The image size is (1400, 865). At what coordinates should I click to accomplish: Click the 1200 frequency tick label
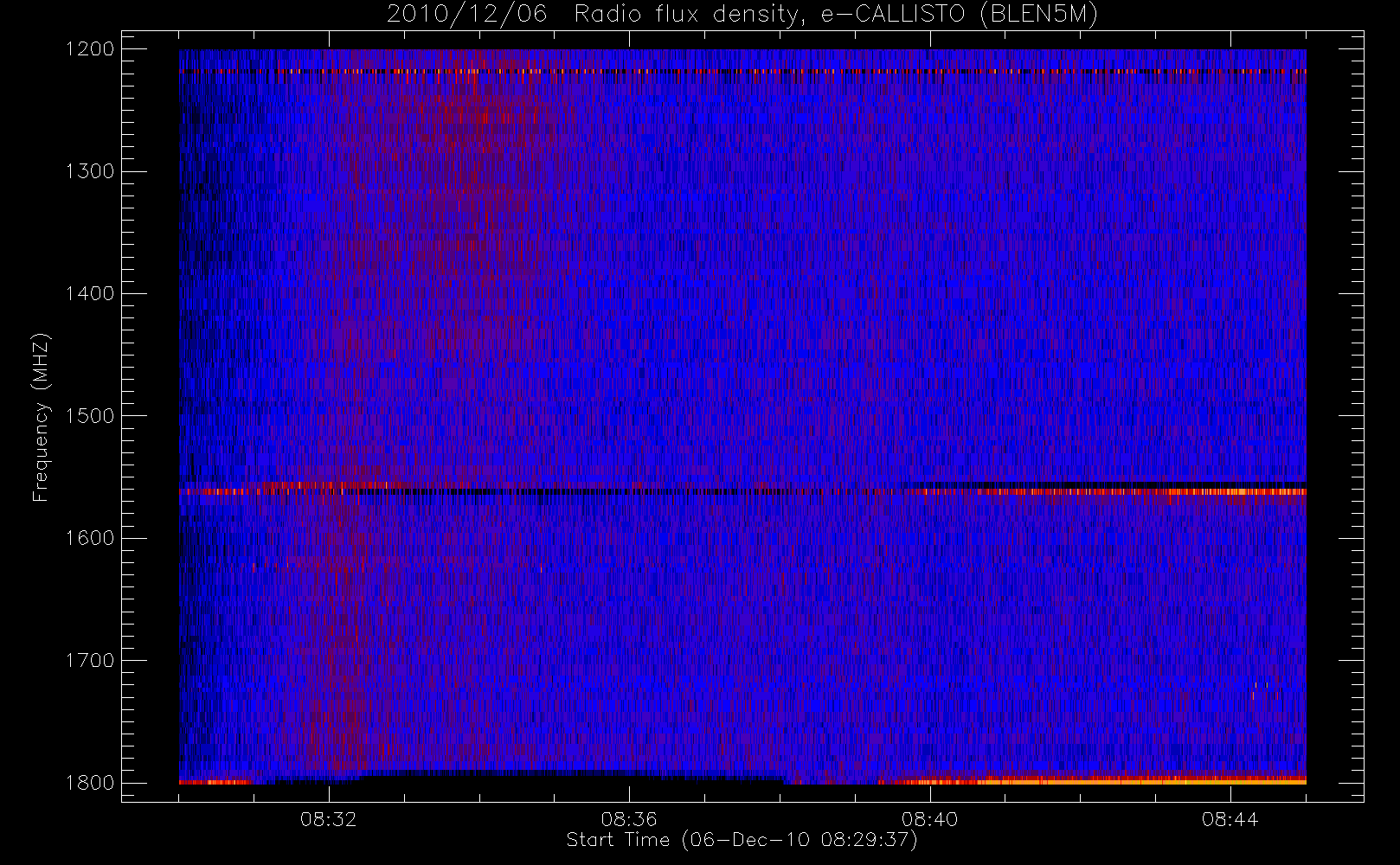tap(90, 49)
